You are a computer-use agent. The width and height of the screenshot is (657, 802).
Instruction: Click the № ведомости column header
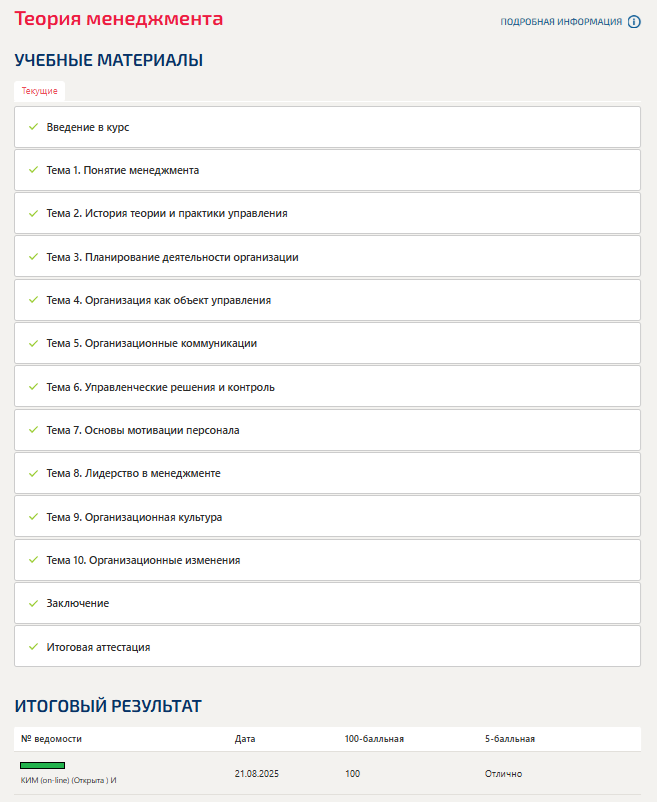(x=51, y=739)
